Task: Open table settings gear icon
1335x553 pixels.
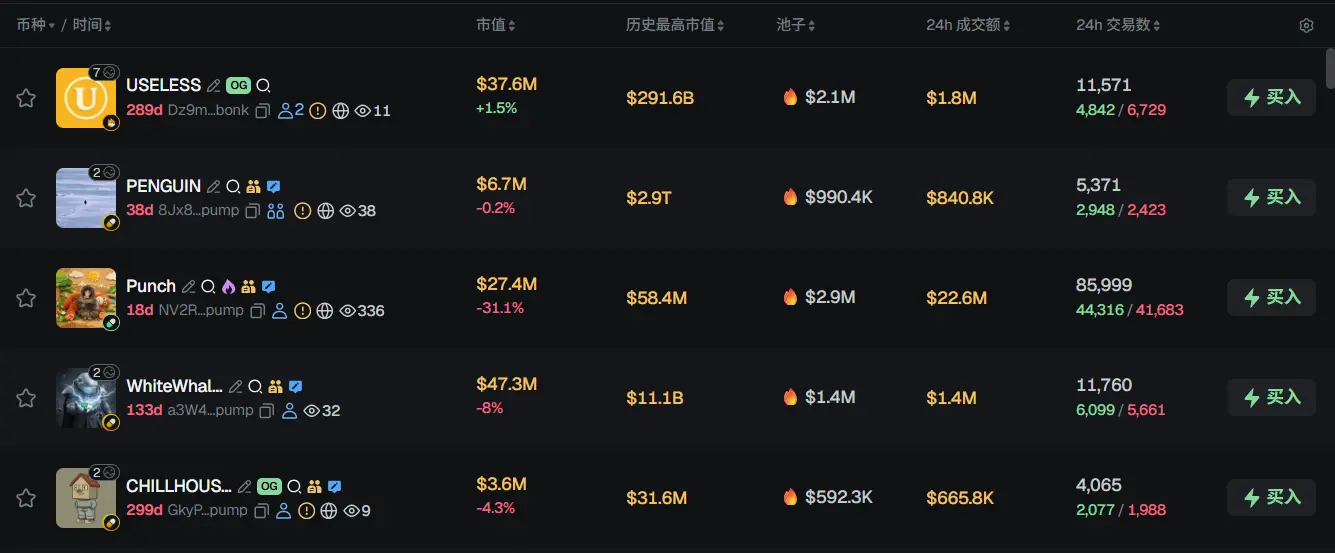Action: tap(1306, 25)
